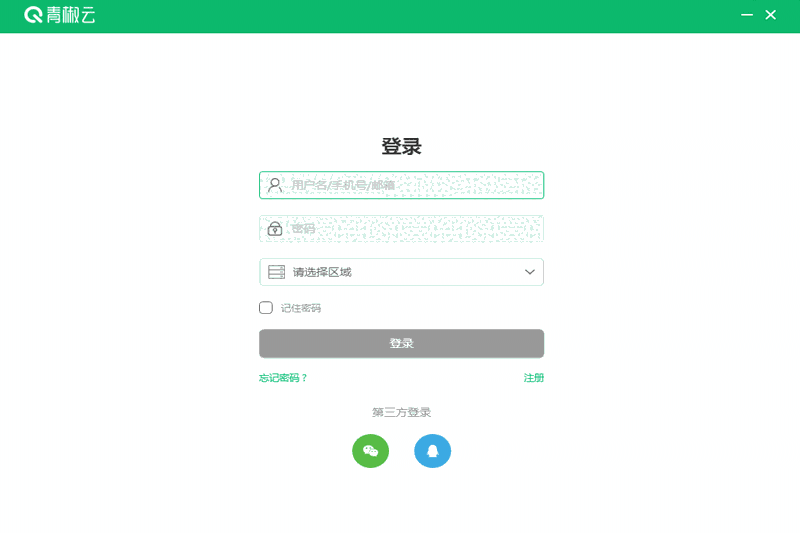800x533 pixels.
Task: Click the 第三方登录 section label
Action: (x=402, y=412)
